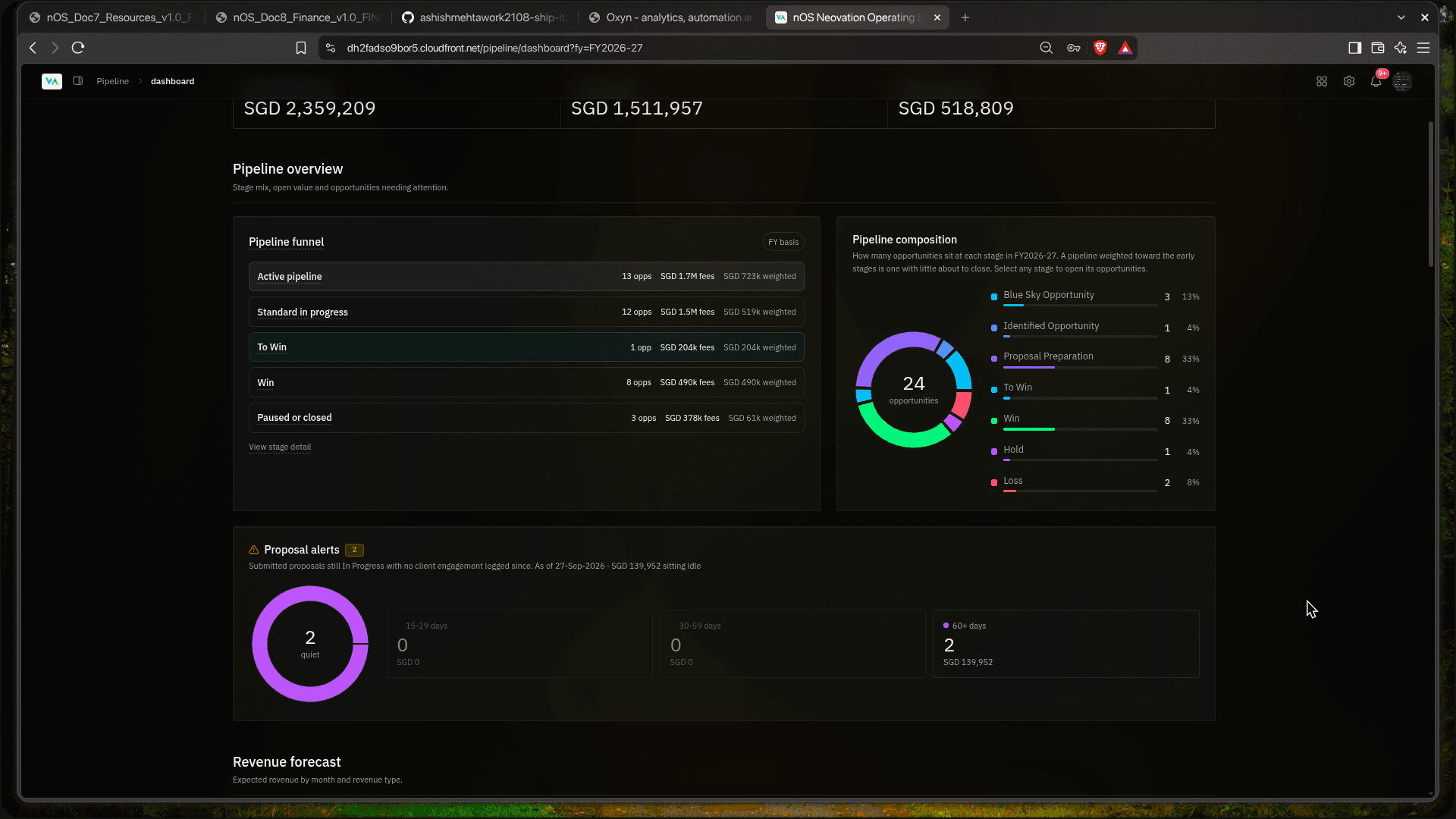The image size is (1456, 819).
Task: Click the Neovation logo icon
Action: 52,81
